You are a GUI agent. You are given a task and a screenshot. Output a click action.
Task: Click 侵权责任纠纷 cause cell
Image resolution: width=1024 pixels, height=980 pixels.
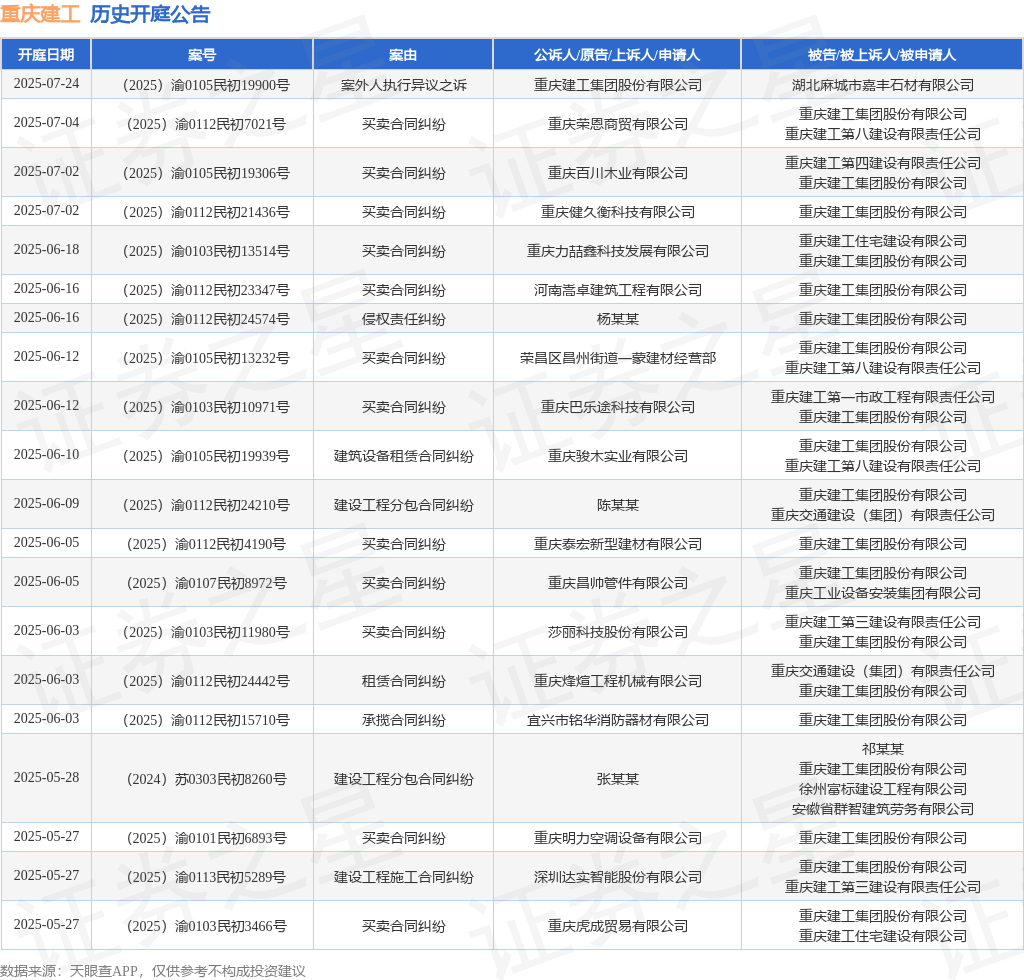coord(404,319)
